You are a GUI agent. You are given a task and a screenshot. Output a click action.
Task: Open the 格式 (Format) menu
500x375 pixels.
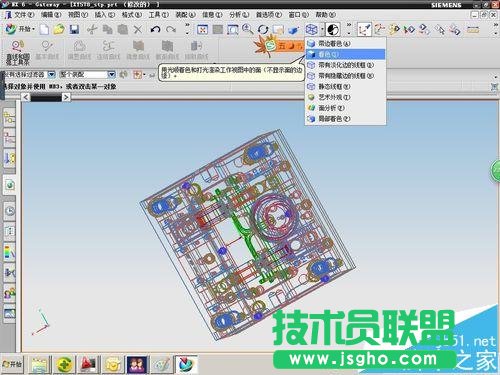pyautogui.click(x=131, y=15)
